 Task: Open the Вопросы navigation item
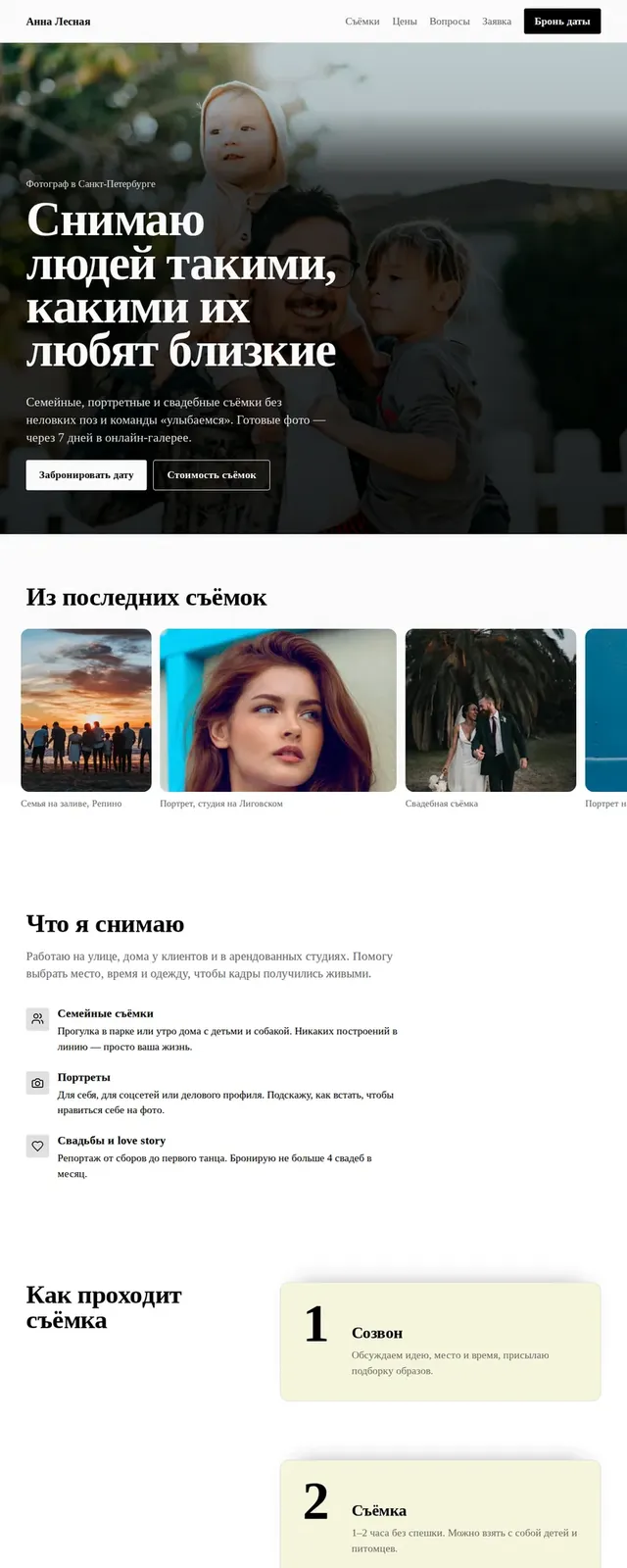coord(450,21)
